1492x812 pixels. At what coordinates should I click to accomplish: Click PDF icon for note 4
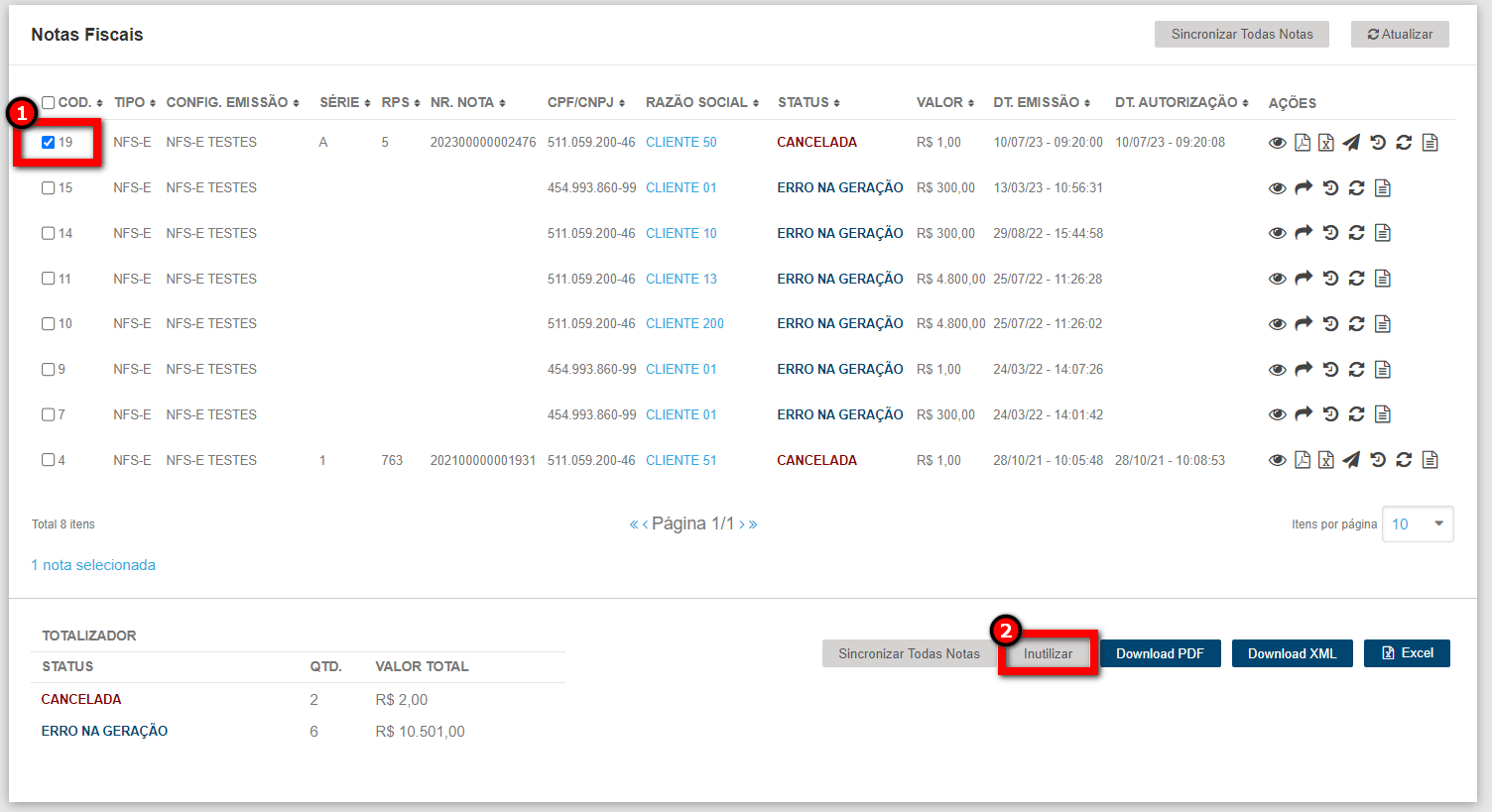[x=1303, y=460]
